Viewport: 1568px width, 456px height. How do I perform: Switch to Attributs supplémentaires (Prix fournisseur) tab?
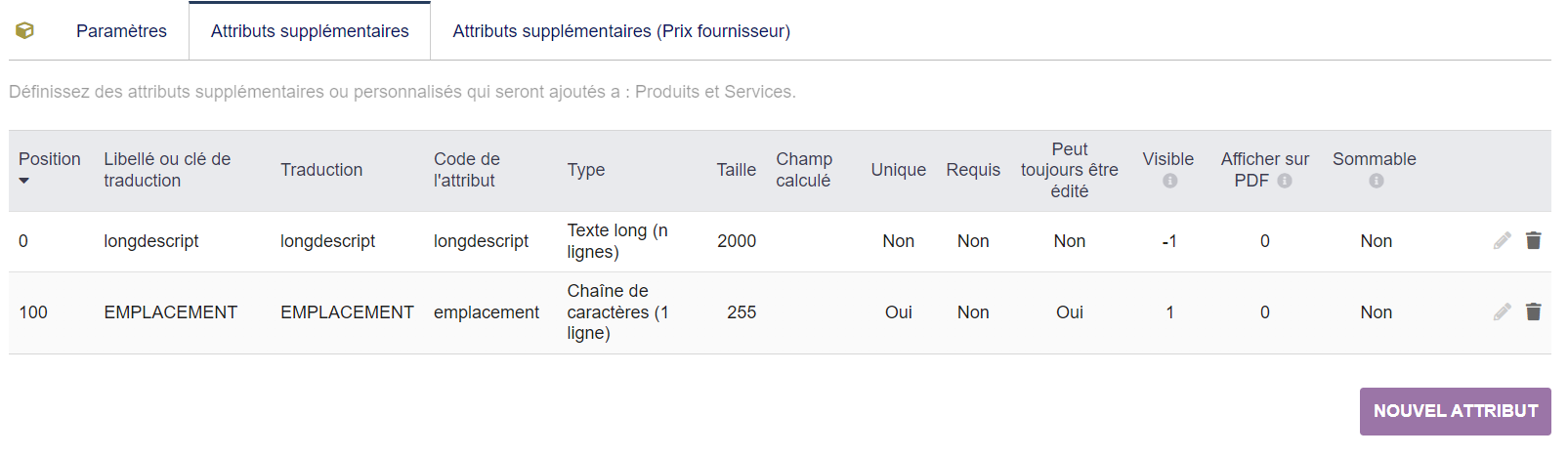[x=621, y=31]
